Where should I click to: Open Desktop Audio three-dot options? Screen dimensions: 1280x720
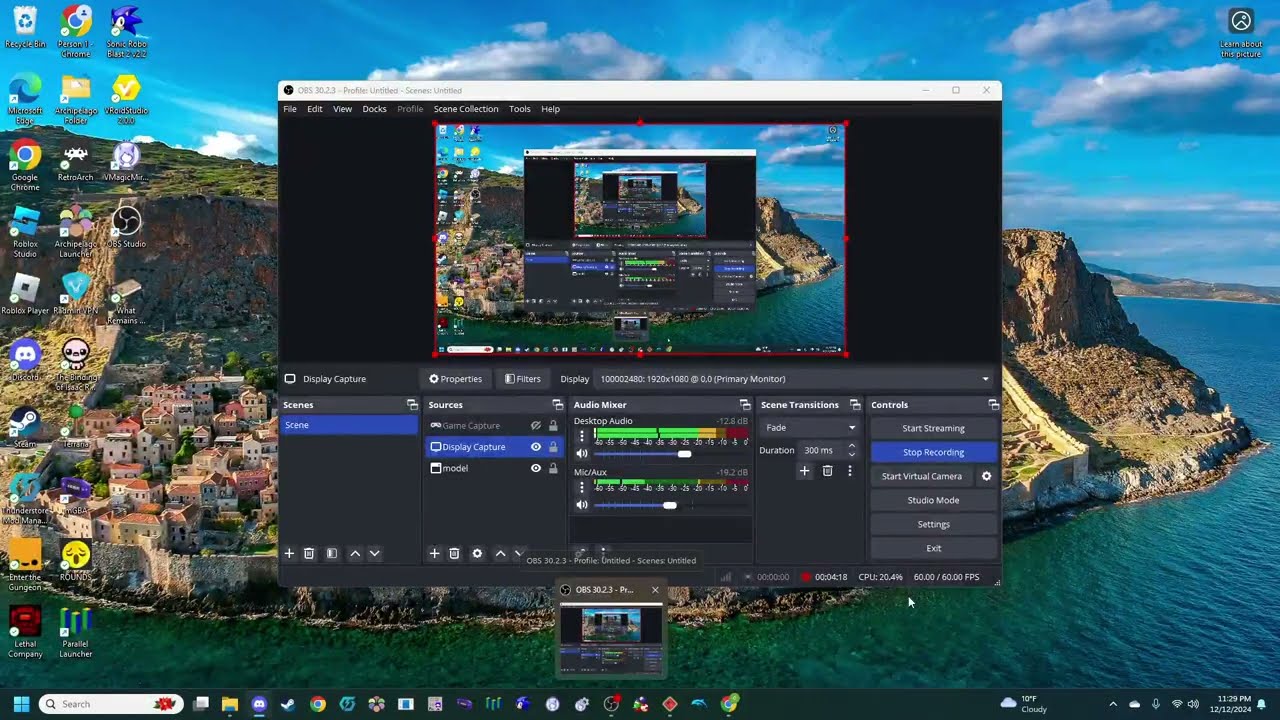click(582, 436)
